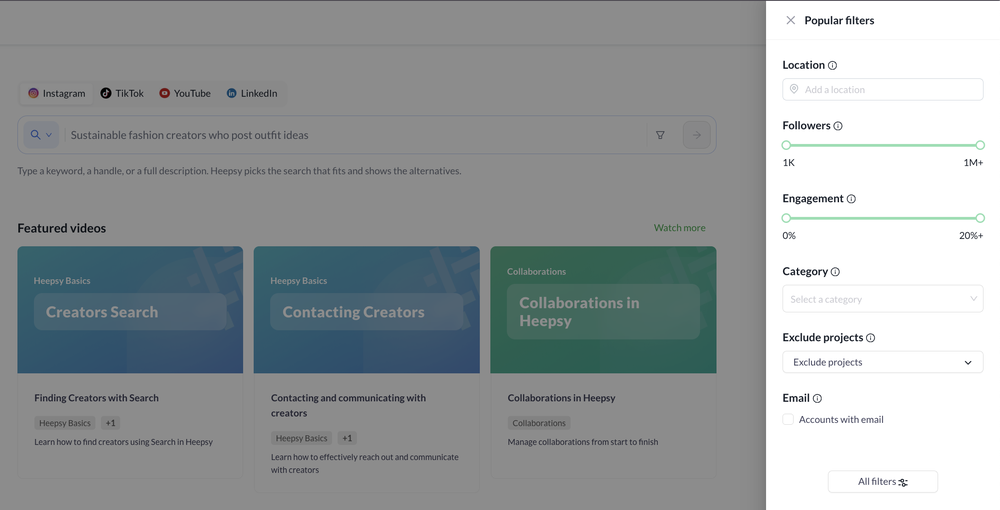Click the Followers minimum slider handle at 1K

[x=786, y=145]
